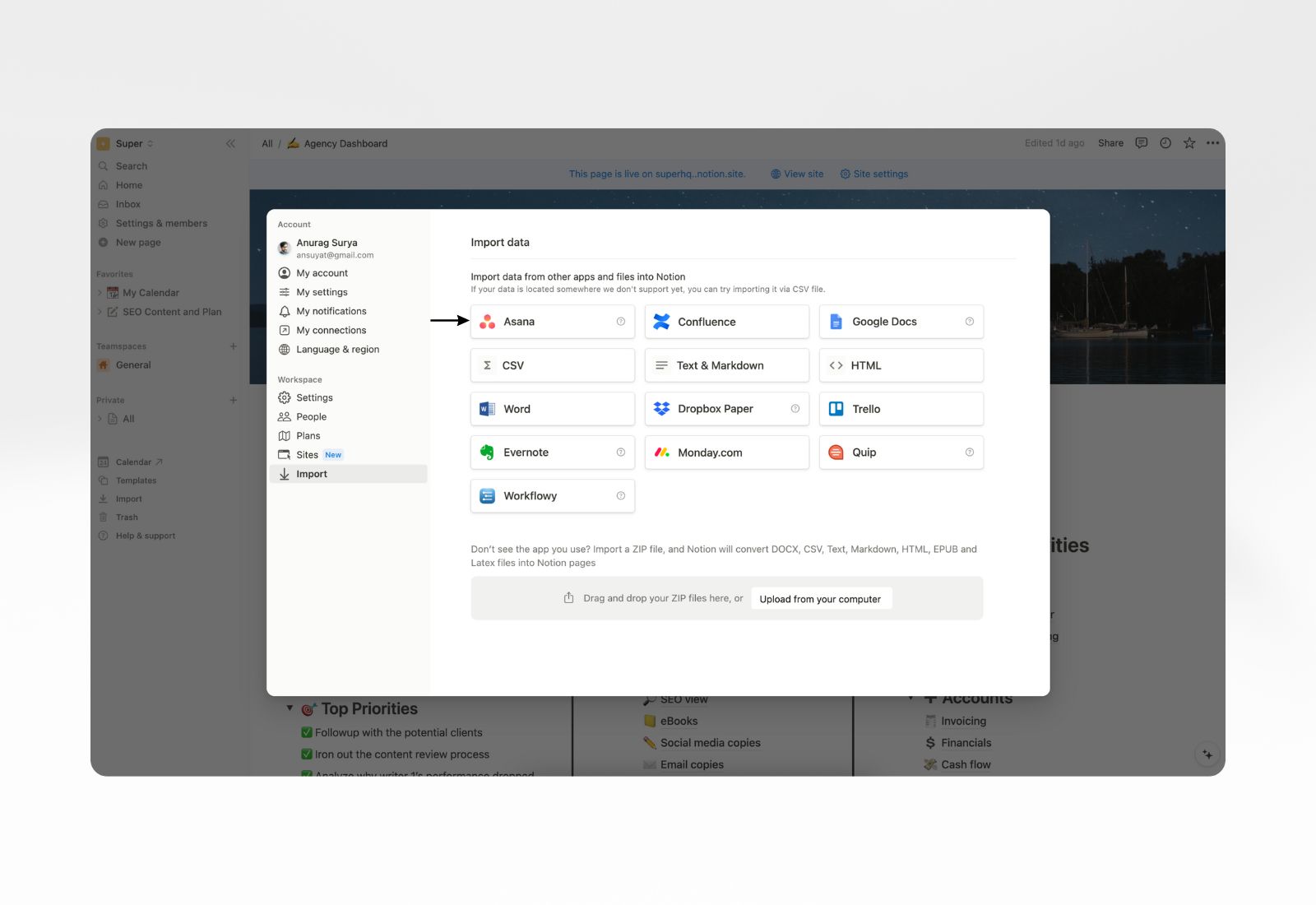Image resolution: width=1316 pixels, height=905 pixels.
Task: Open the comments icon in top bar
Action: [x=1142, y=143]
